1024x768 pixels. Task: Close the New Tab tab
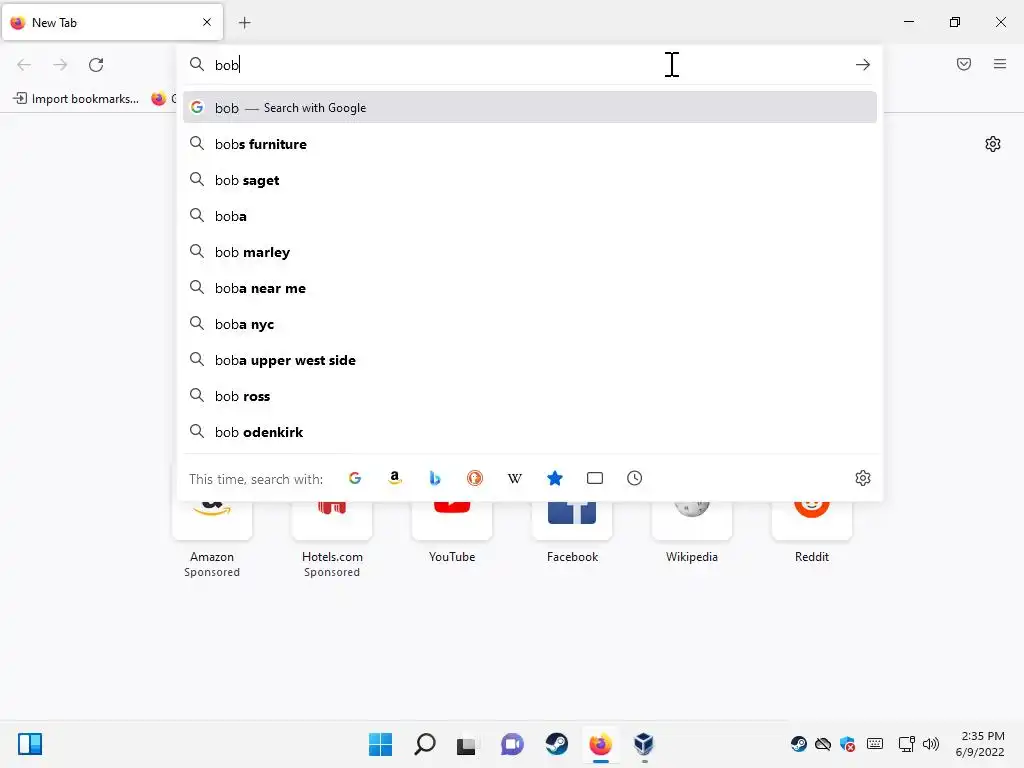pos(207,22)
